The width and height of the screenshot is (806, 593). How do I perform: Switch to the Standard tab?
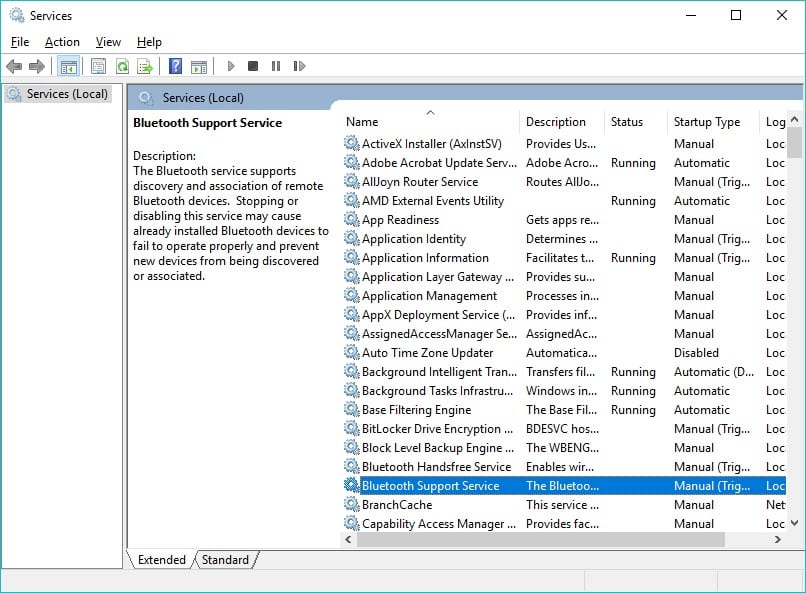point(225,560)
